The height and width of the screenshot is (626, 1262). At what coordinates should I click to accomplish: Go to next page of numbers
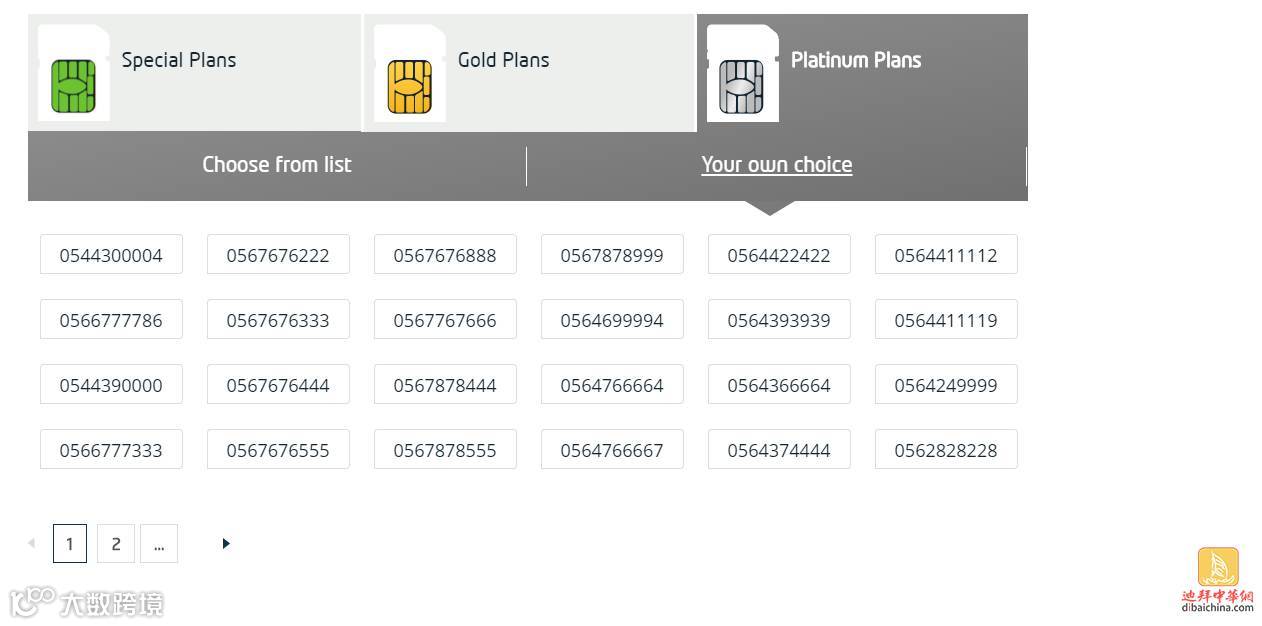point(226,544)
